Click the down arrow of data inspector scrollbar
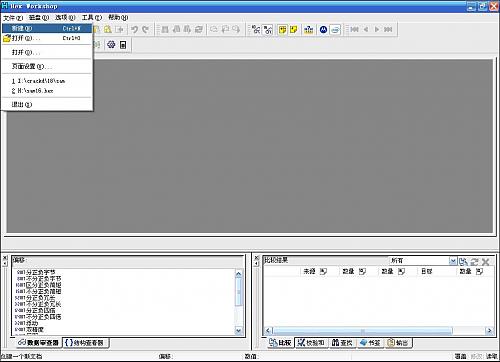 (239, 330)
